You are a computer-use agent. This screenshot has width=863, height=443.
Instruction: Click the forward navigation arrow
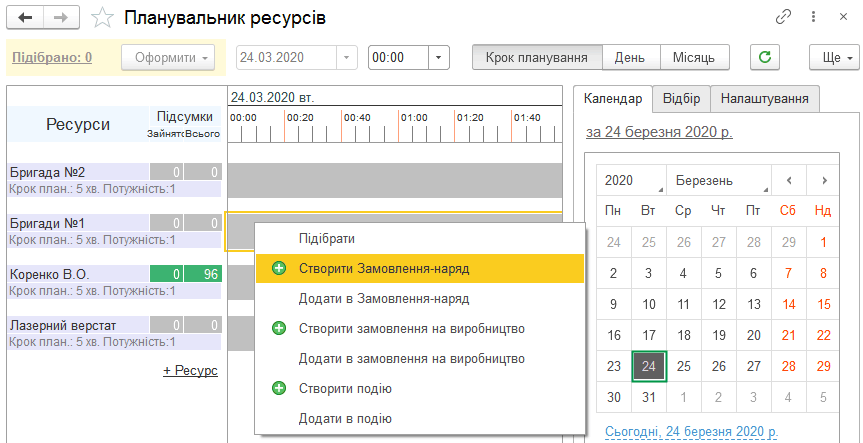click(61, 18)
